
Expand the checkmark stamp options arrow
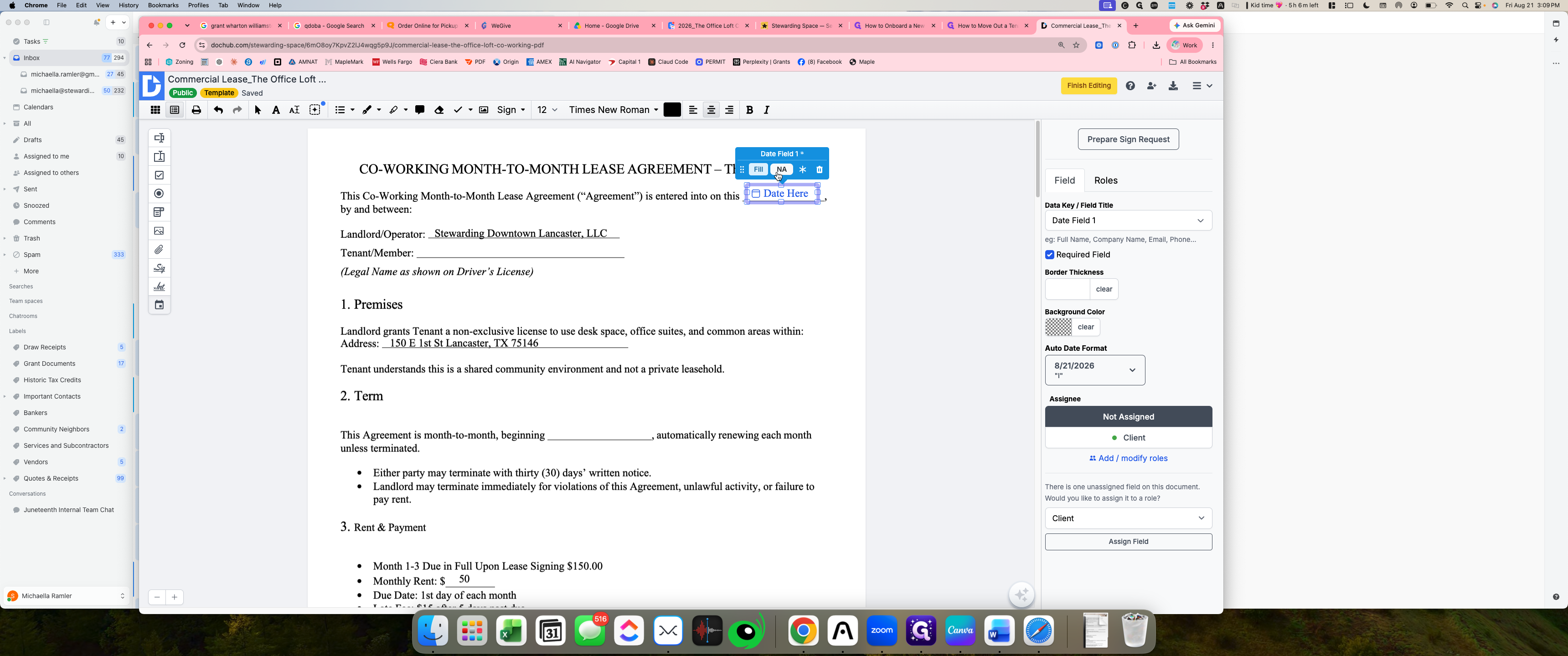(470, 110)
